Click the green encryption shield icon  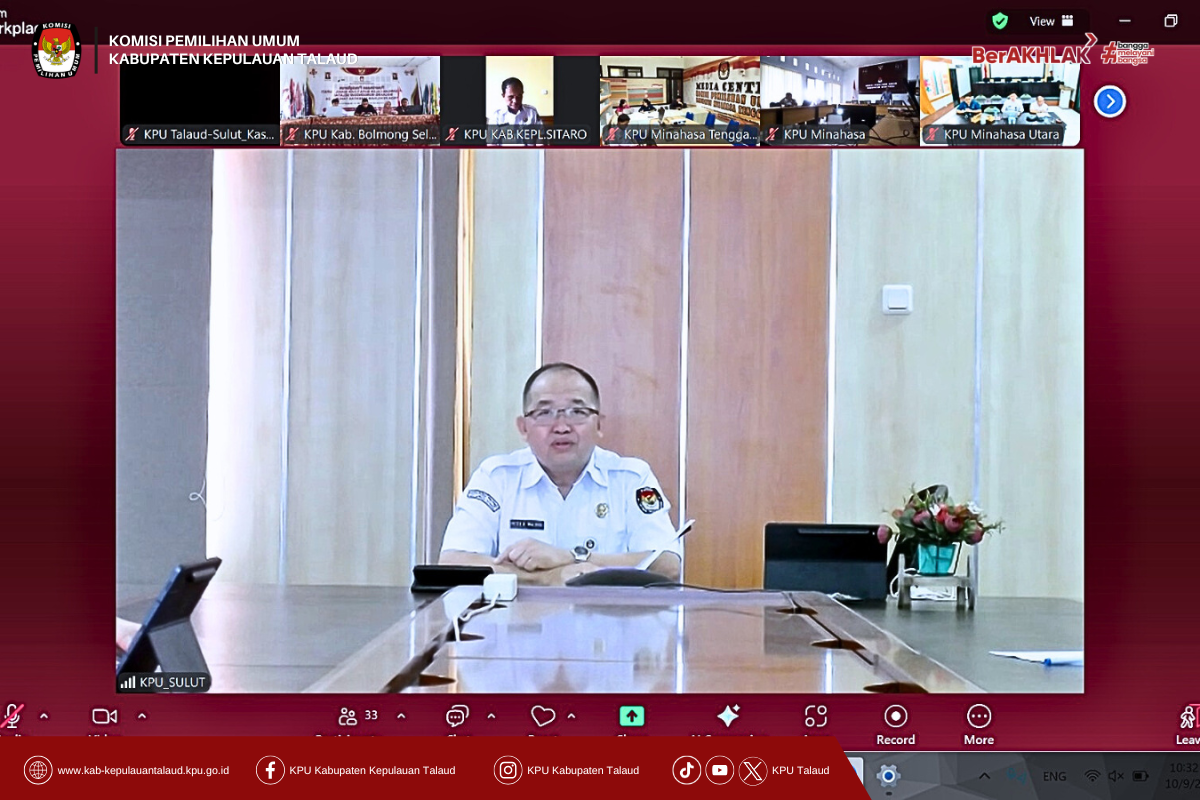(x=999, y=21)
